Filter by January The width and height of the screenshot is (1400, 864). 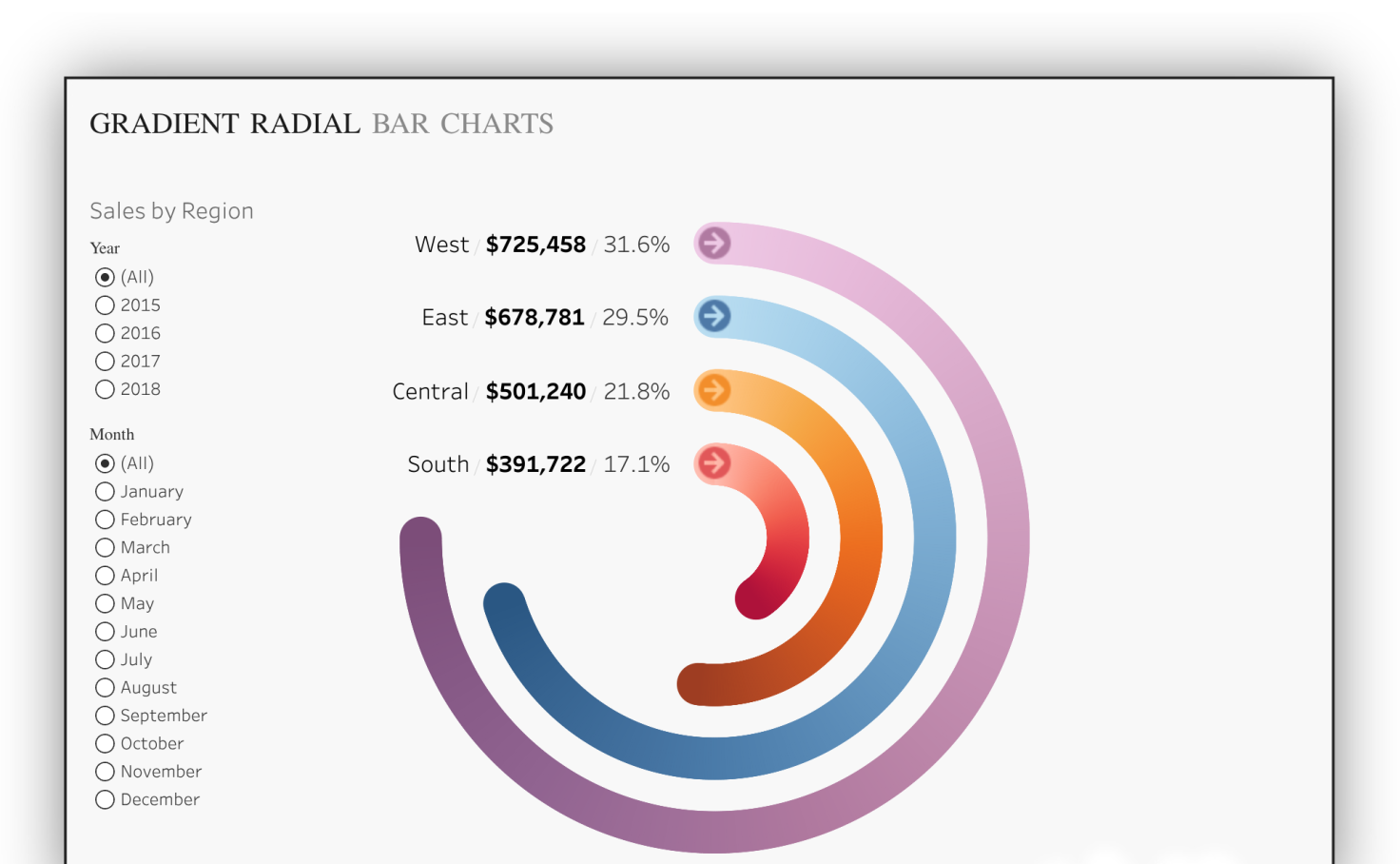[105, 491]
